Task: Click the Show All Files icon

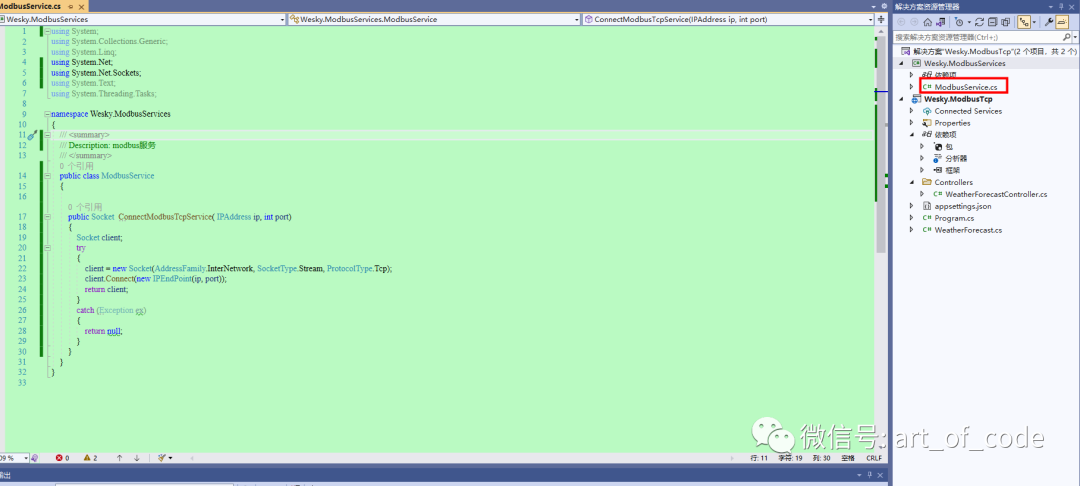Action: [x=1006, y=22]
